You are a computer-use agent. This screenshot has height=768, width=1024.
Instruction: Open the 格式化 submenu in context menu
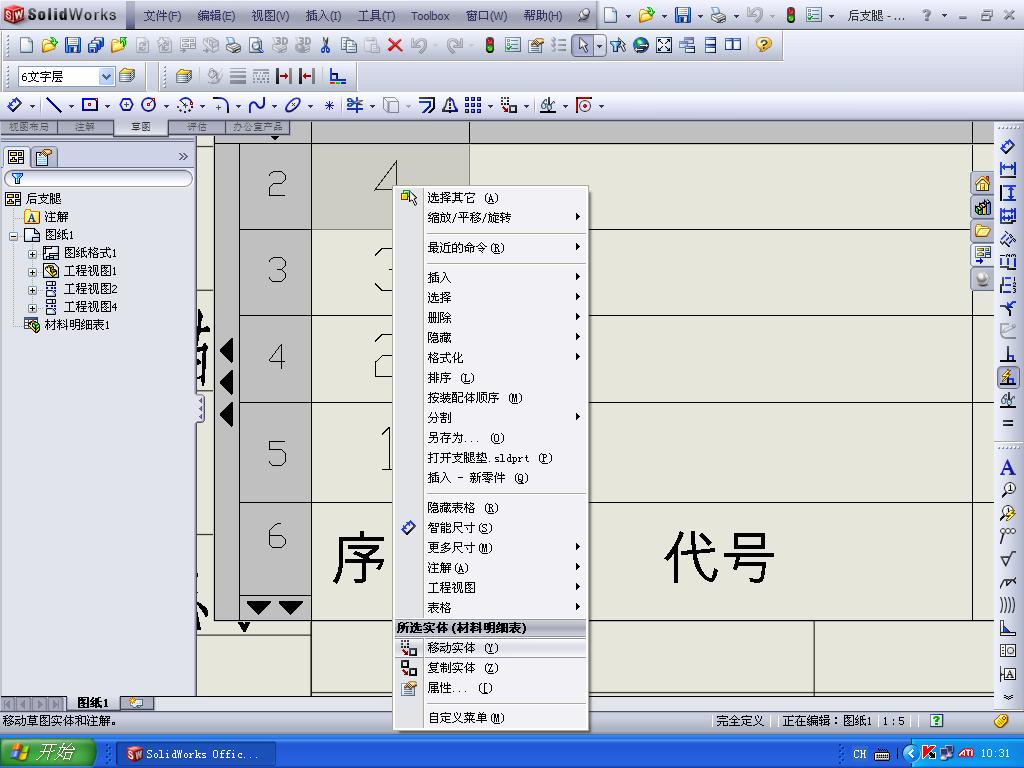pos(491,357)
